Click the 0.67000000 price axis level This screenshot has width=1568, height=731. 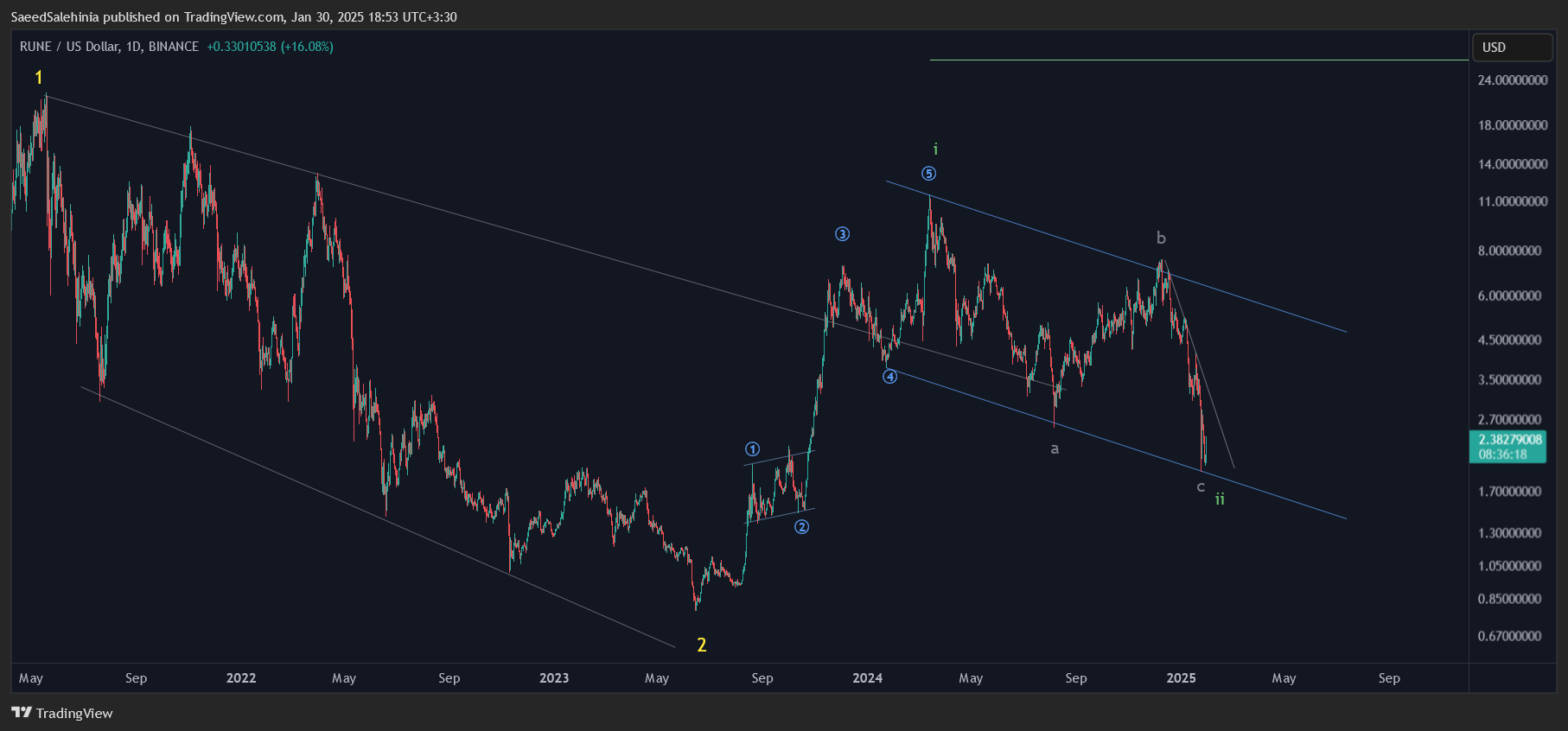point(1509,636)
